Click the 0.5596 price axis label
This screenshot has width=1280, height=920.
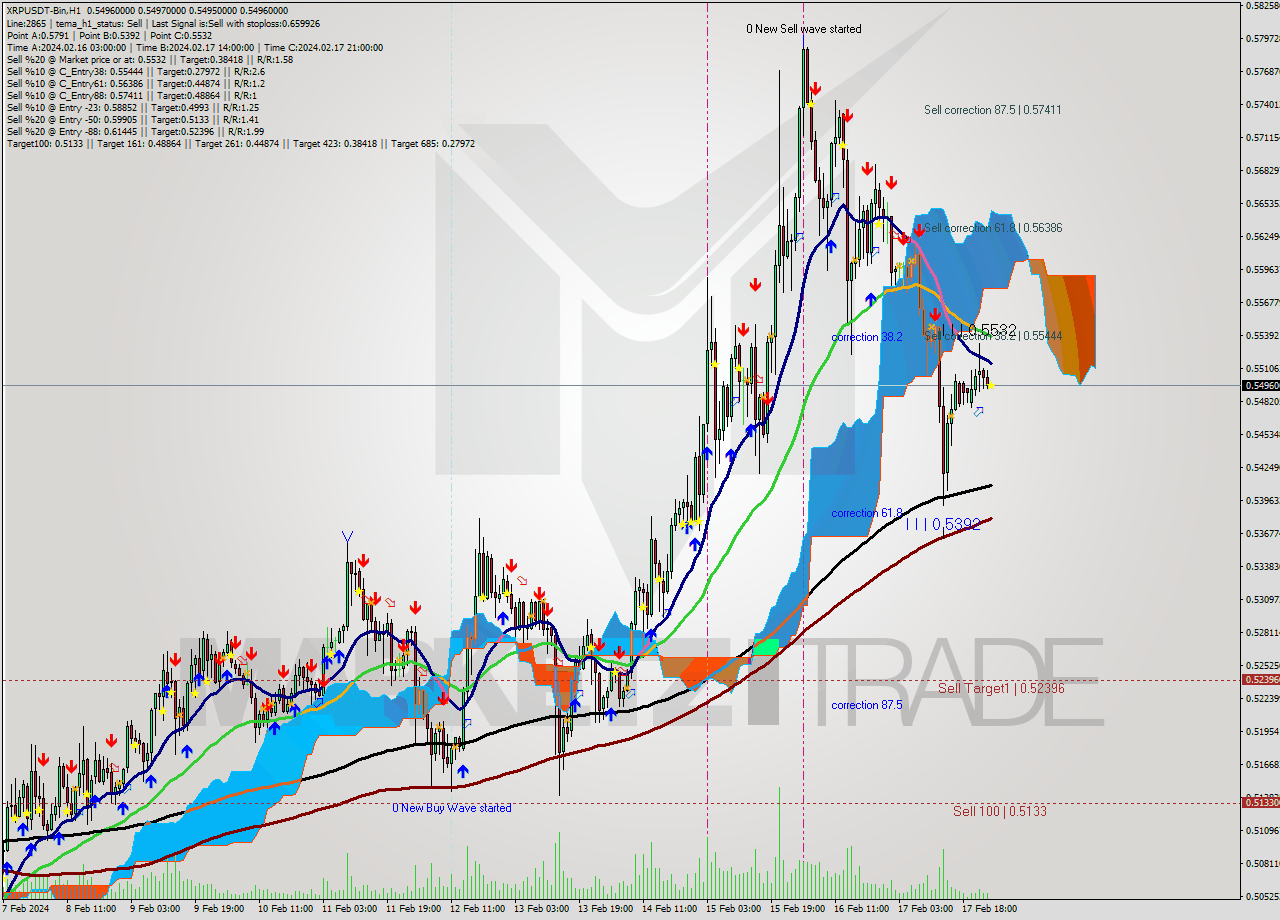(x=1261, y=269)
